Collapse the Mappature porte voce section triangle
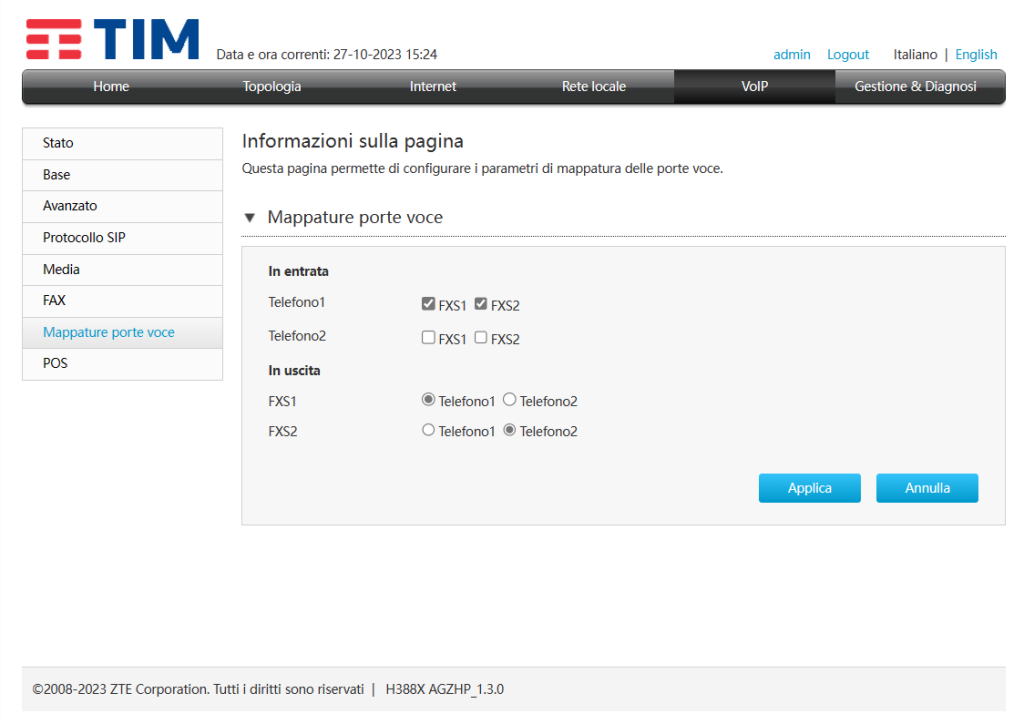The image size is (1024, 724). tap(249, 217)
